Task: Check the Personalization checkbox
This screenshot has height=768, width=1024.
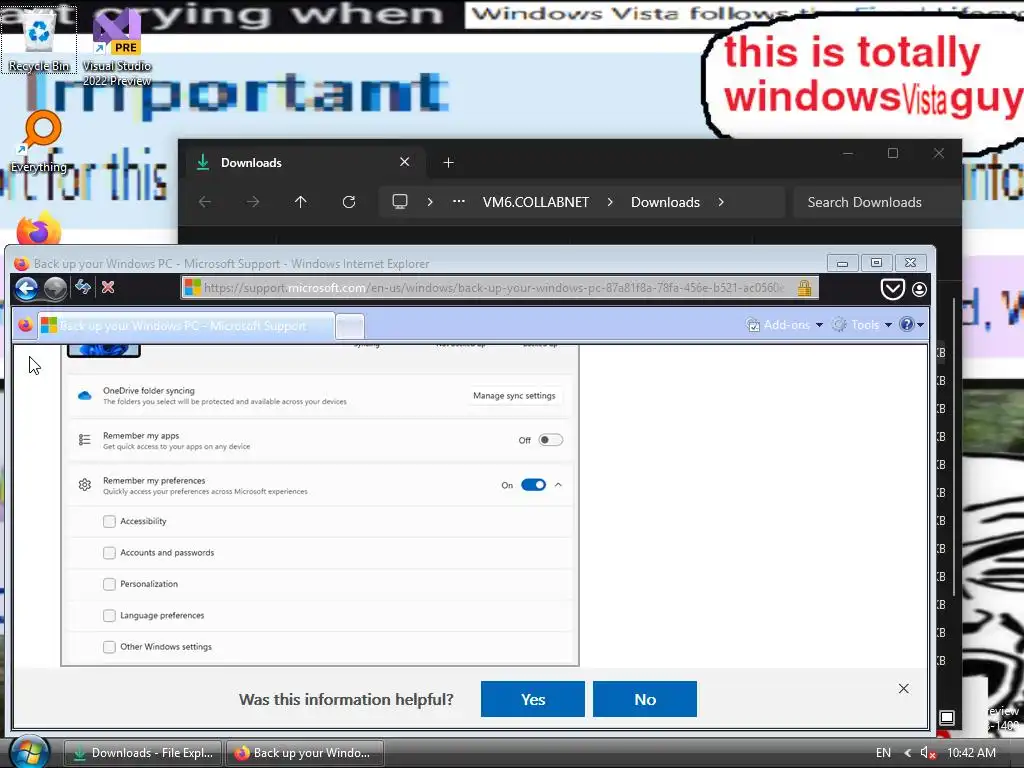Action: point(109,584)
